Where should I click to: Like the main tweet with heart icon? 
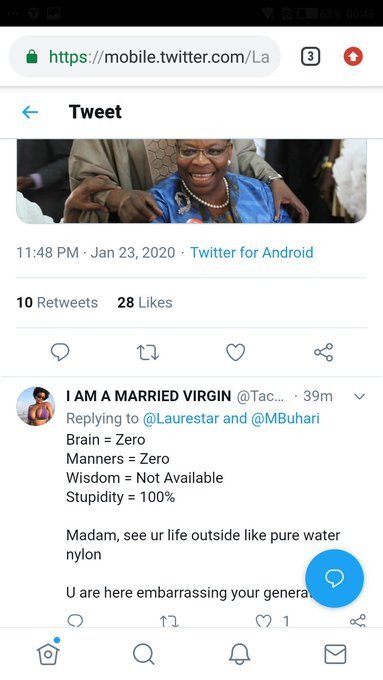pyautogui.click(x=236, y=352)
